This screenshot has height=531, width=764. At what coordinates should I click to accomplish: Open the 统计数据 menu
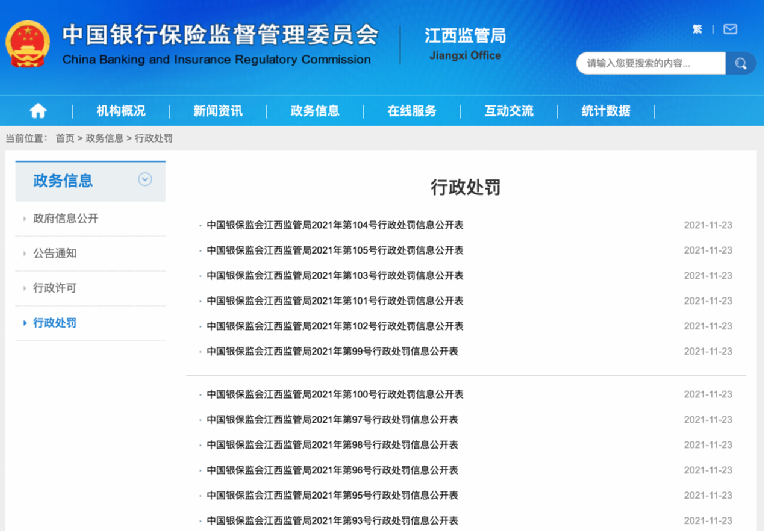coord(606,111)
